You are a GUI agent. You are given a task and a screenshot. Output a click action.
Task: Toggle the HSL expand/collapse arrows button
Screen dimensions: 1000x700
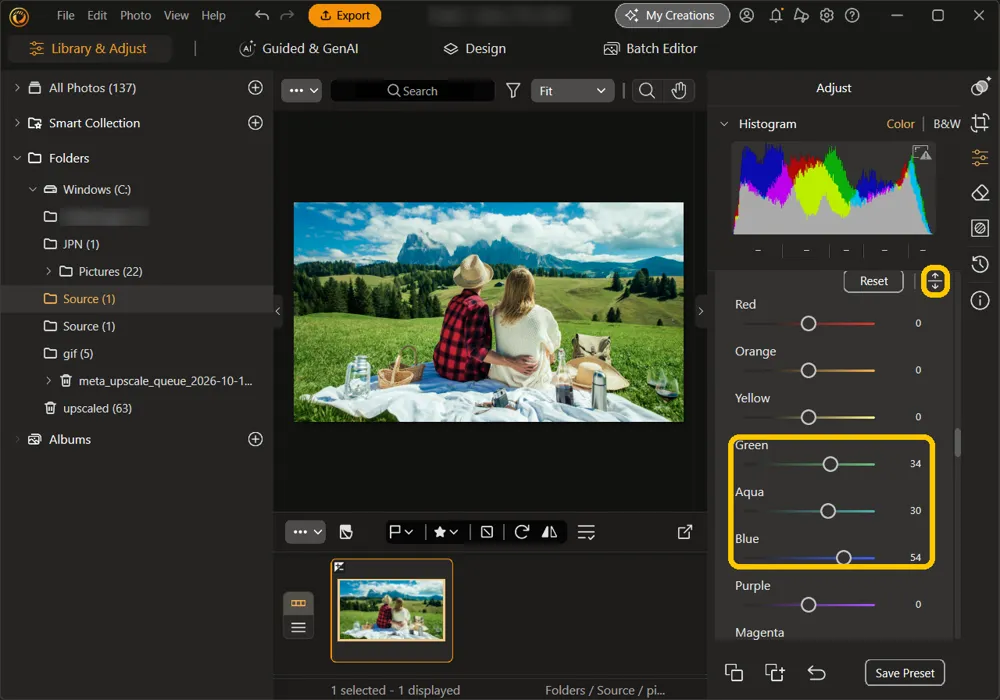(x=935, y=281)
